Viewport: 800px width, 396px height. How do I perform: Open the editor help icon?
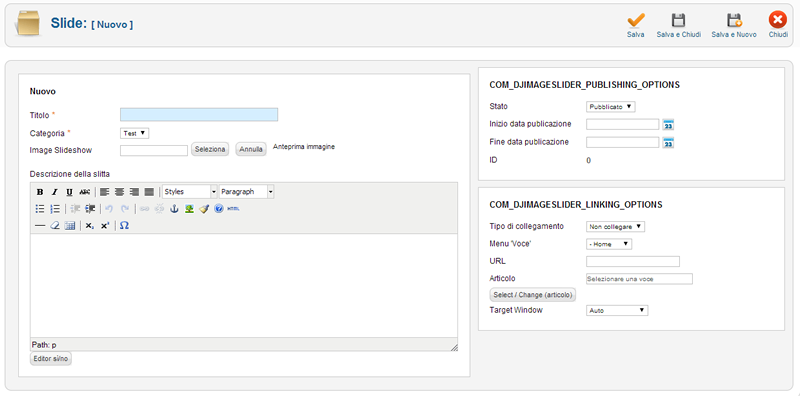[x=218, y=209]
